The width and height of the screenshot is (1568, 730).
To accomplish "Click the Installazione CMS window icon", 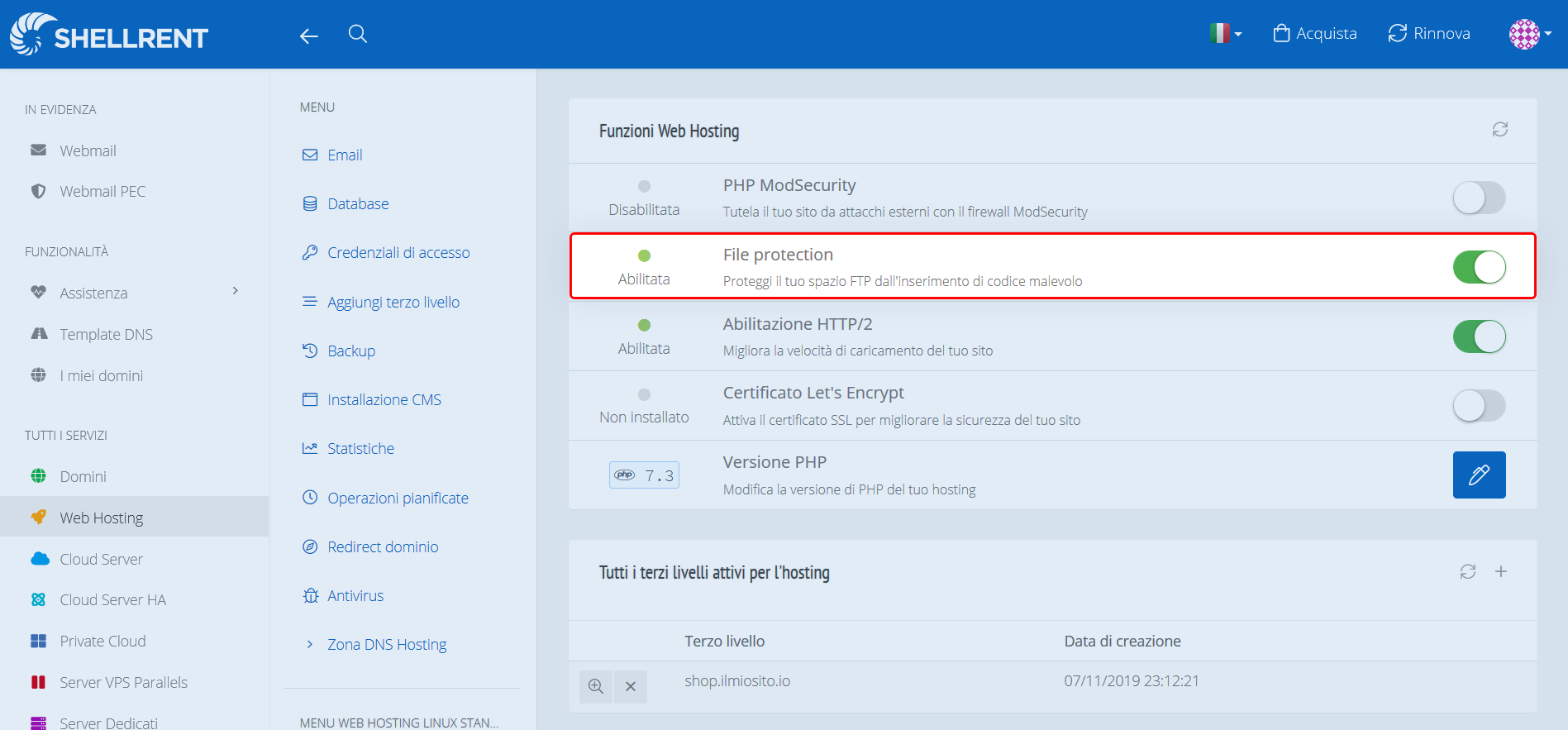I will pyautogui.click(x=310, y=399).
